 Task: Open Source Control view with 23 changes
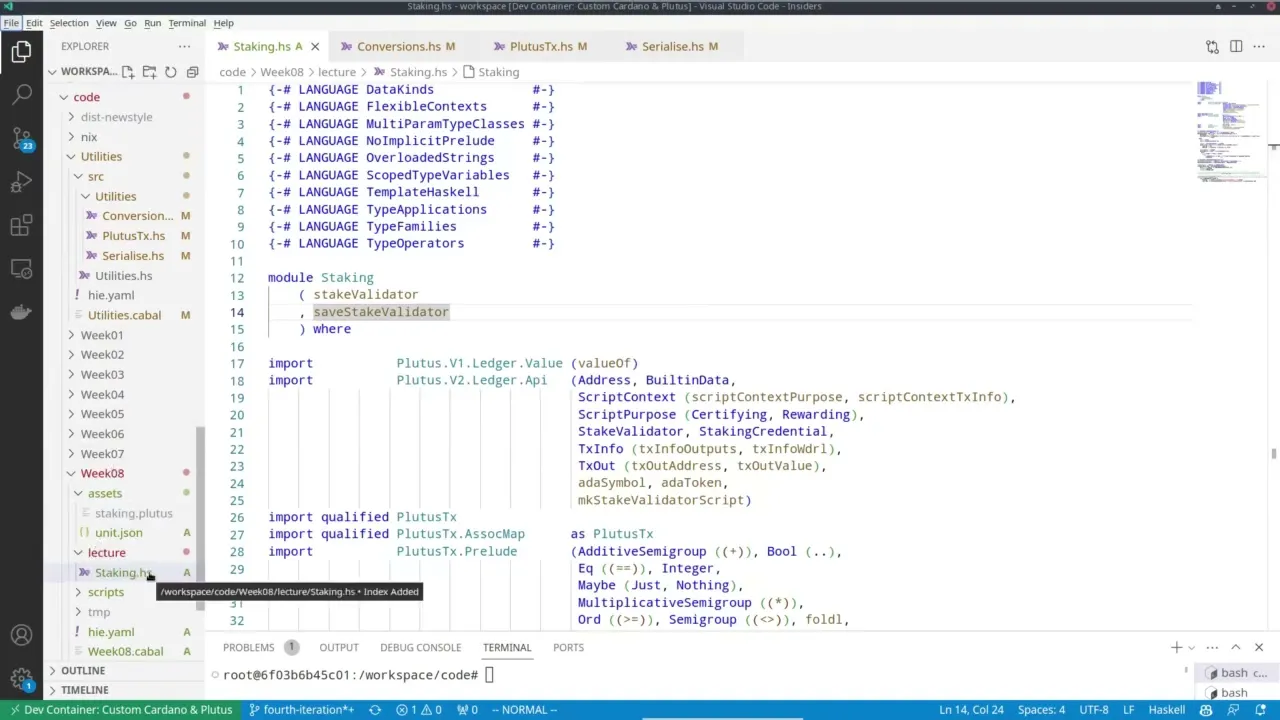(21, 138)
